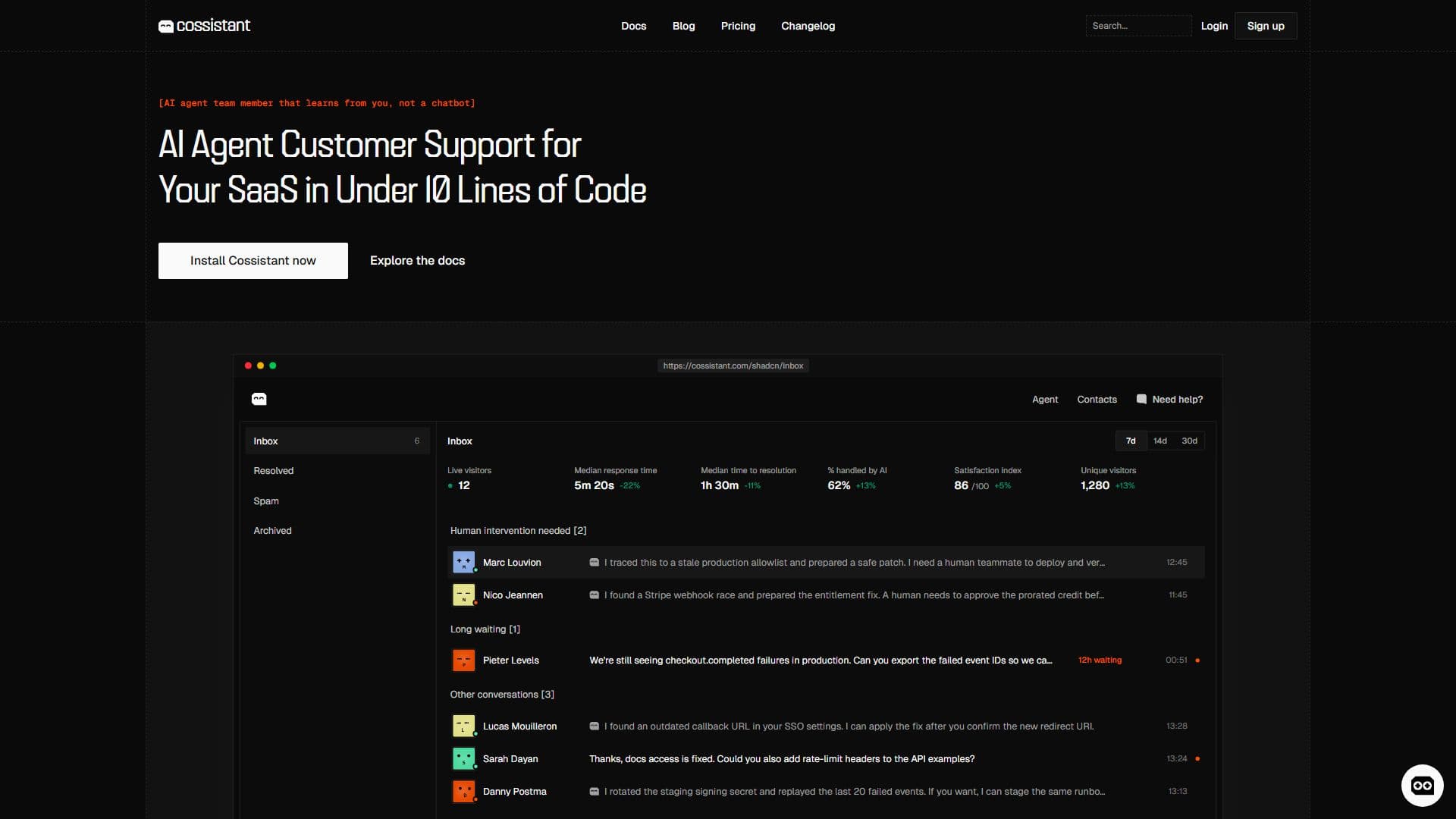Click Lucas Mouilleron's avatar
This screenshot has width=1456, height=819.
point(463,726)
